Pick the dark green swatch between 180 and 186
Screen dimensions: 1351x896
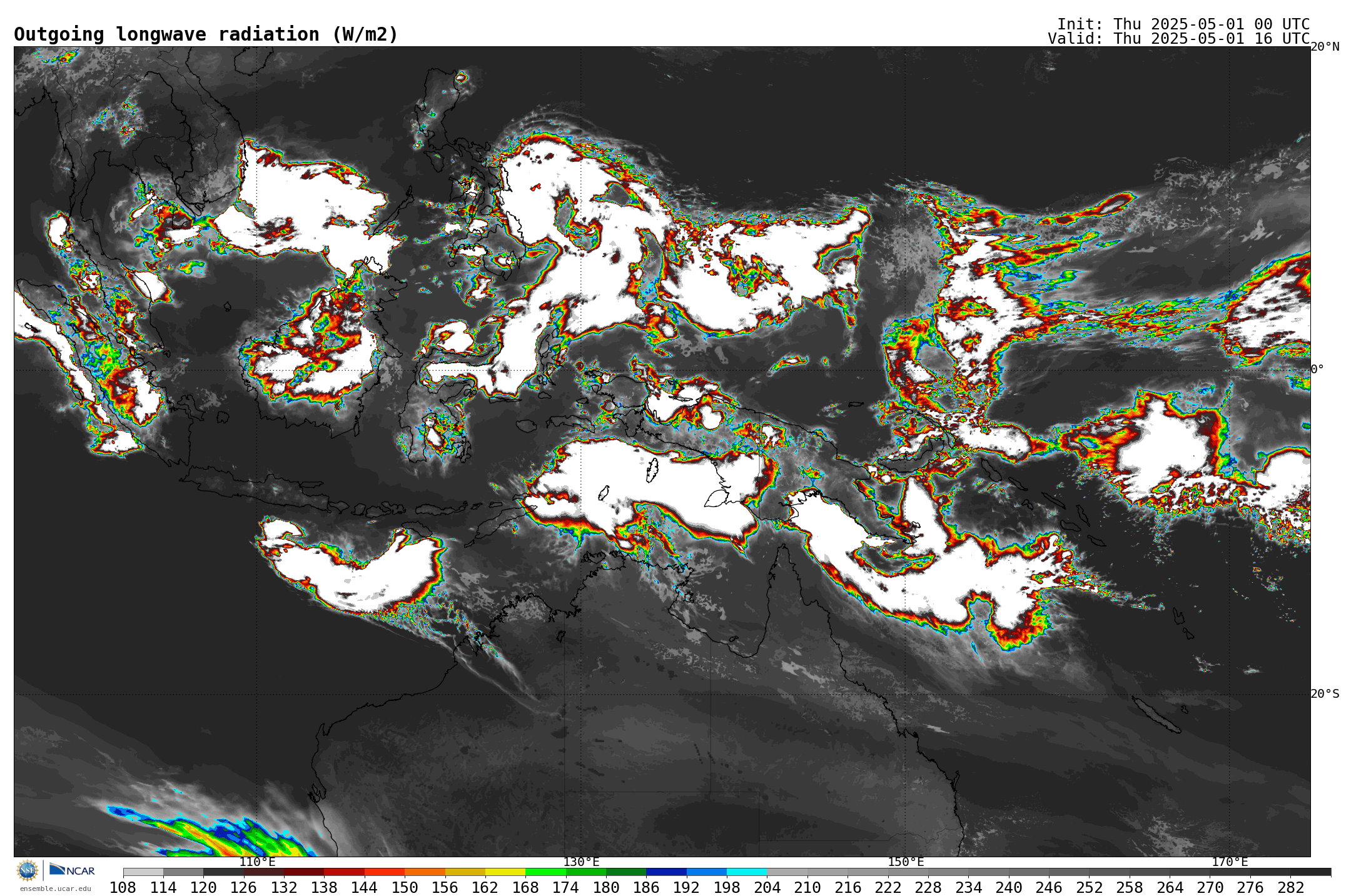coord(626,872)
